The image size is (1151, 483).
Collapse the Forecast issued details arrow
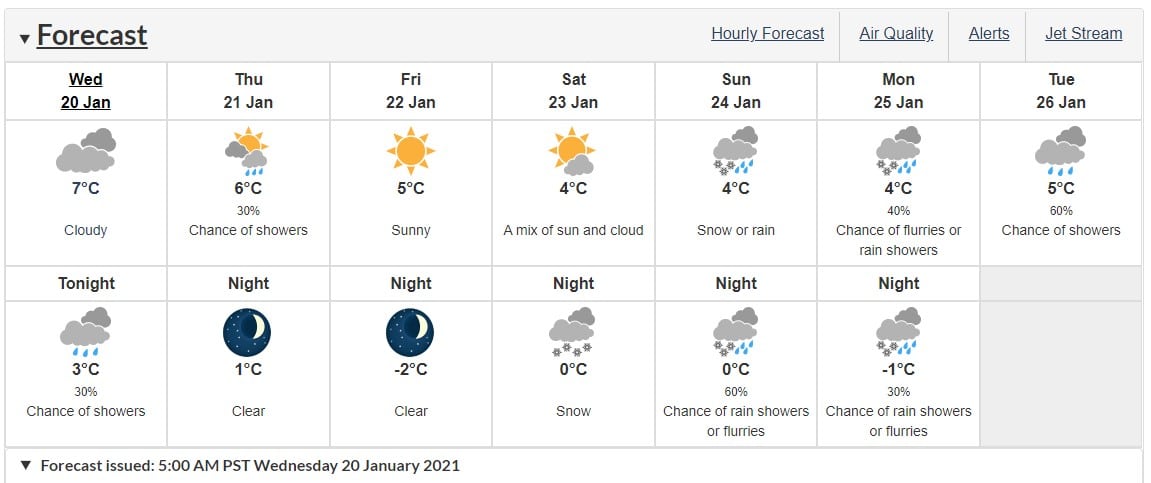coord(26,465)
